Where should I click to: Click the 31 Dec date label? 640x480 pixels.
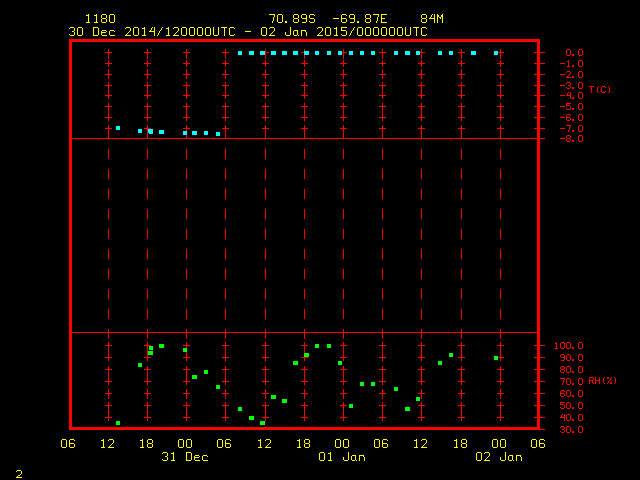[x=184, y=457]
